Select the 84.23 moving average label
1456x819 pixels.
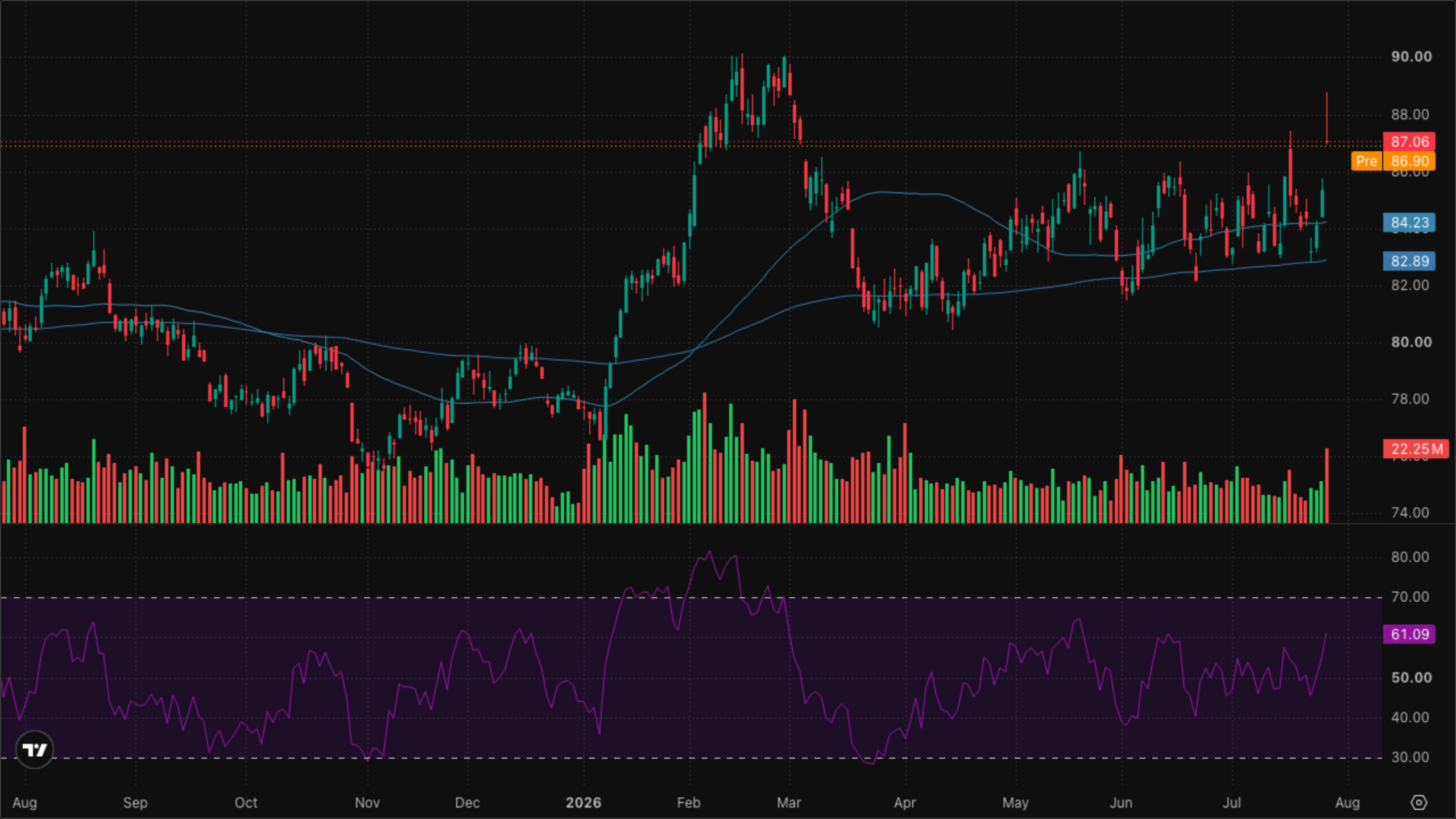(1409, 222)
